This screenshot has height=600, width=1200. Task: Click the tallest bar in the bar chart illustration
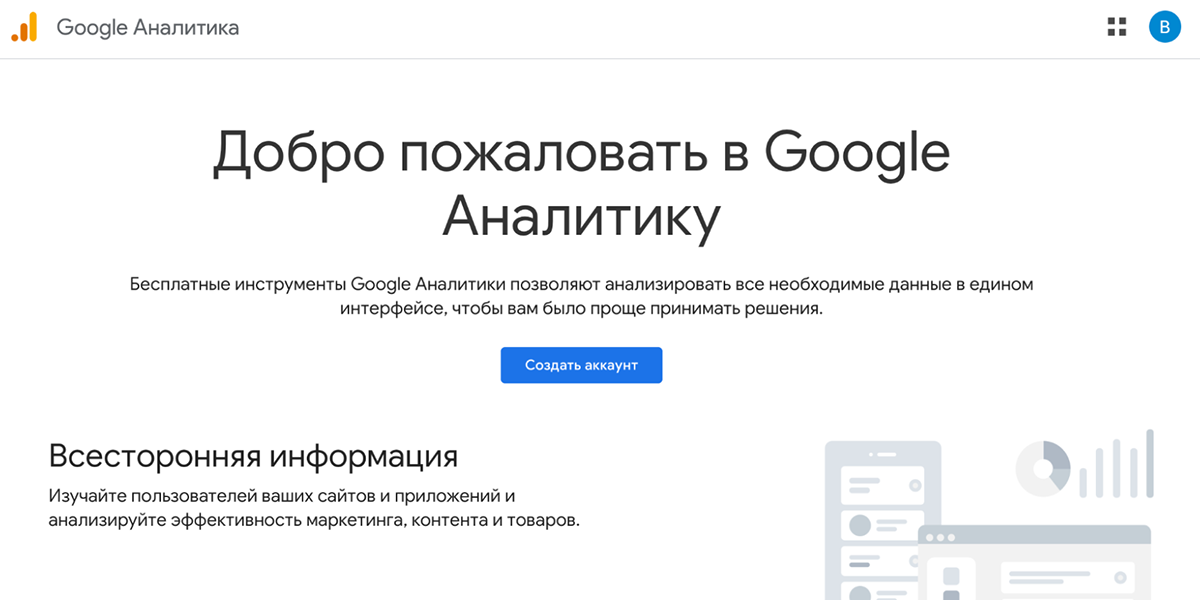[x=1150, y=463]
